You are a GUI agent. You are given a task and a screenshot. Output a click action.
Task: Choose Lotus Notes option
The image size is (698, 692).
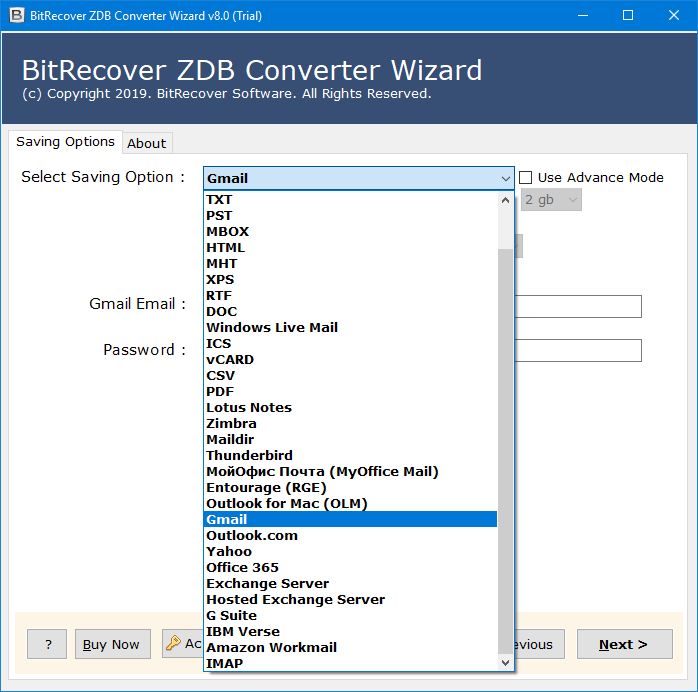pos(350,408)
